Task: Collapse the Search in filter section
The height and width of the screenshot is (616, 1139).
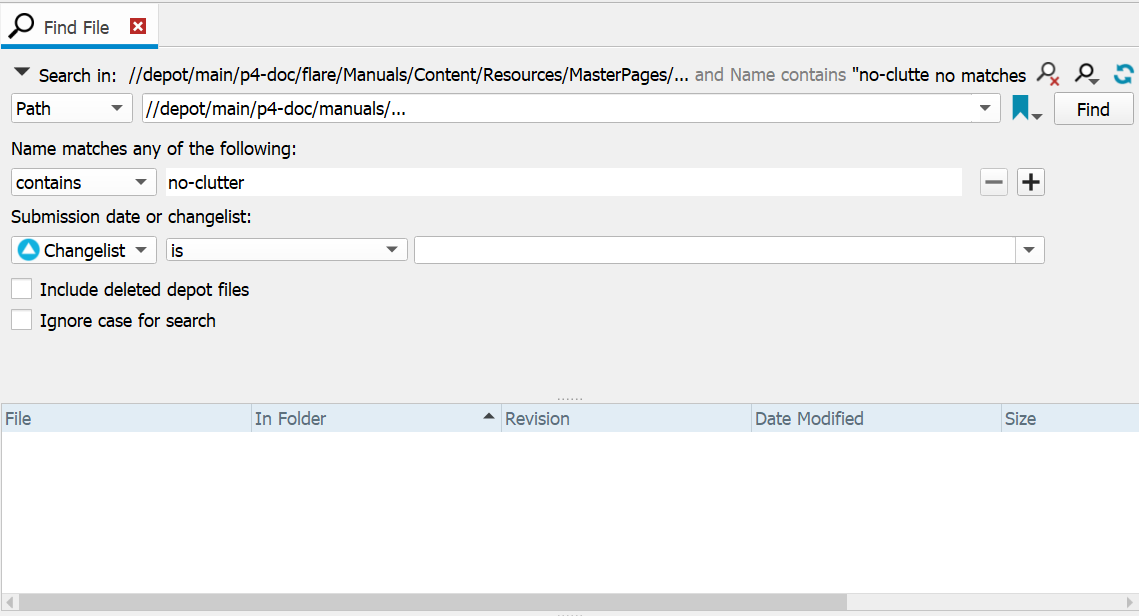Action: pos(21,73)
